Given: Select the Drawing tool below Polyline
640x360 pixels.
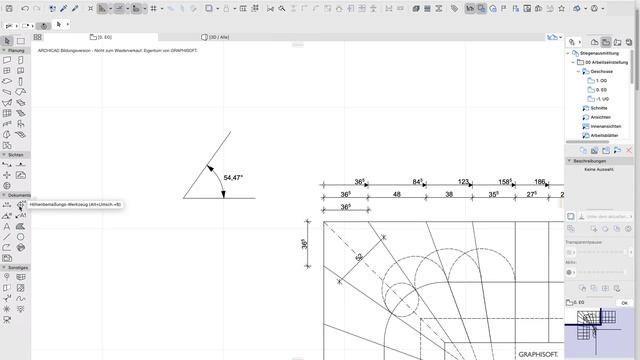Looking at the screenshot, I should (x=7, y=258).
